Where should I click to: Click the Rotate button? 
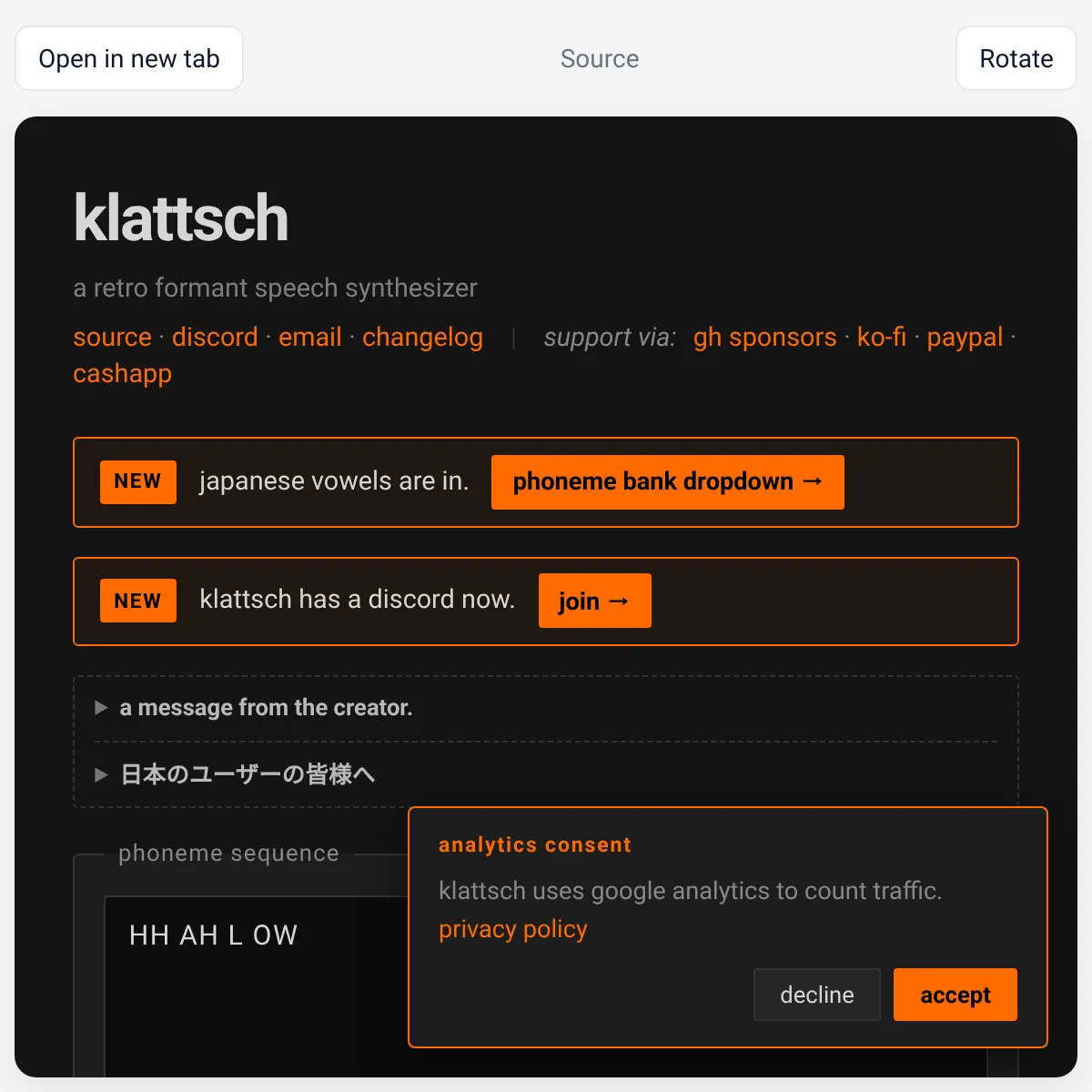point(1016,58)
